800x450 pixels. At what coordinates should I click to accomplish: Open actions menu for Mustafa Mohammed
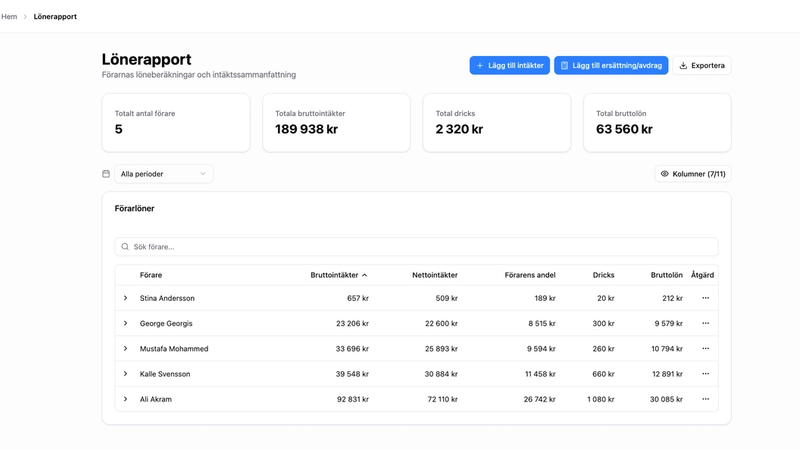(706, 348)
